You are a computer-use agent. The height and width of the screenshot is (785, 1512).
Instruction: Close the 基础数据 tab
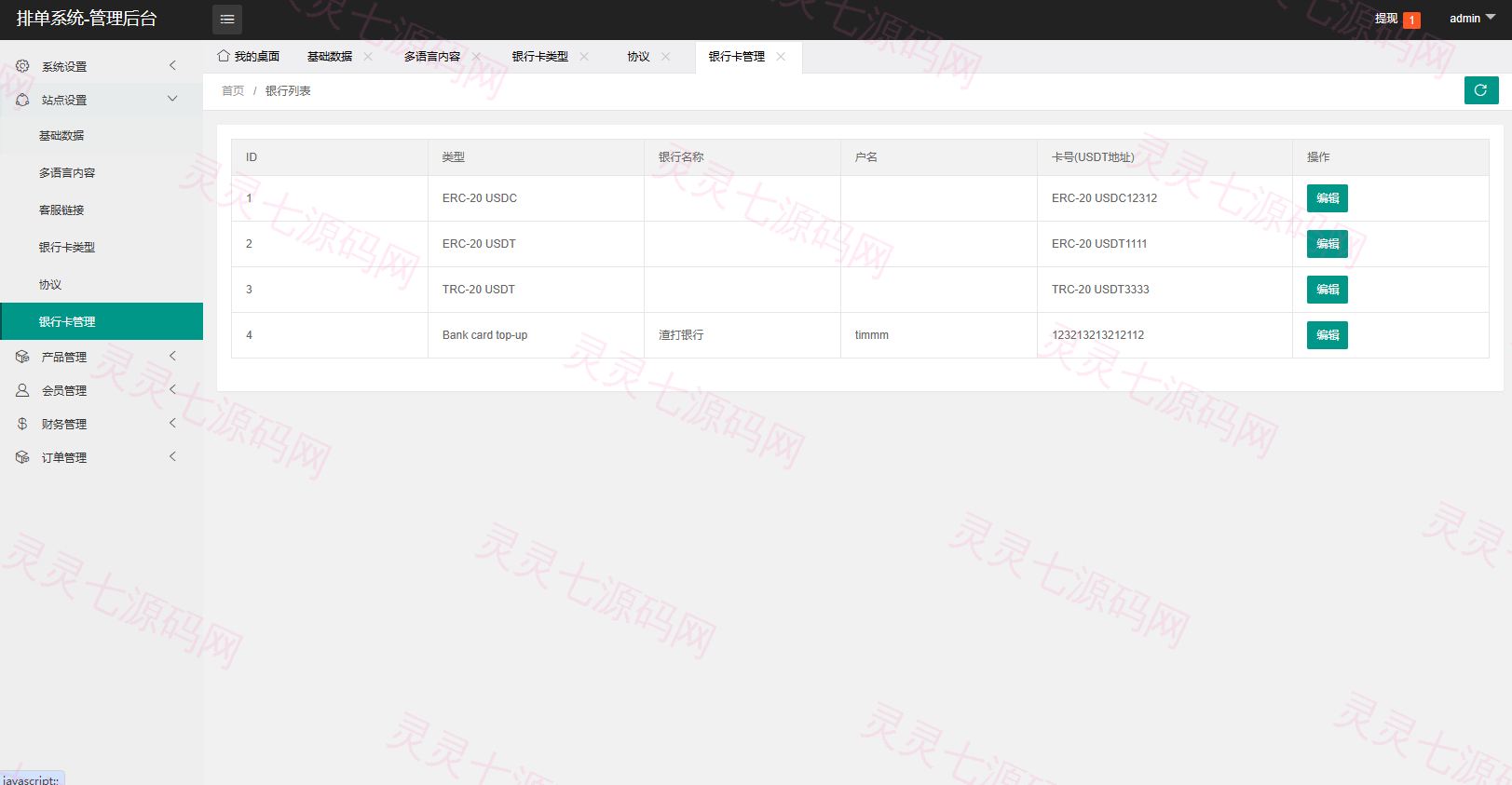coord(368,57)
